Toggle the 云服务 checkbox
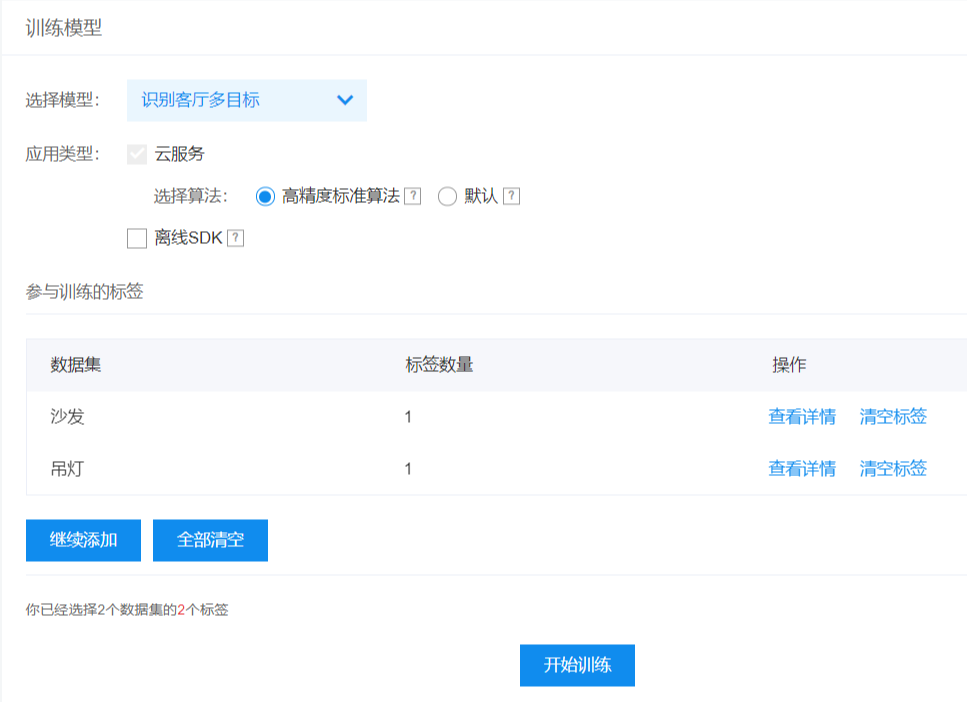This screenshot has width=967, height=702. pos(137,154)
